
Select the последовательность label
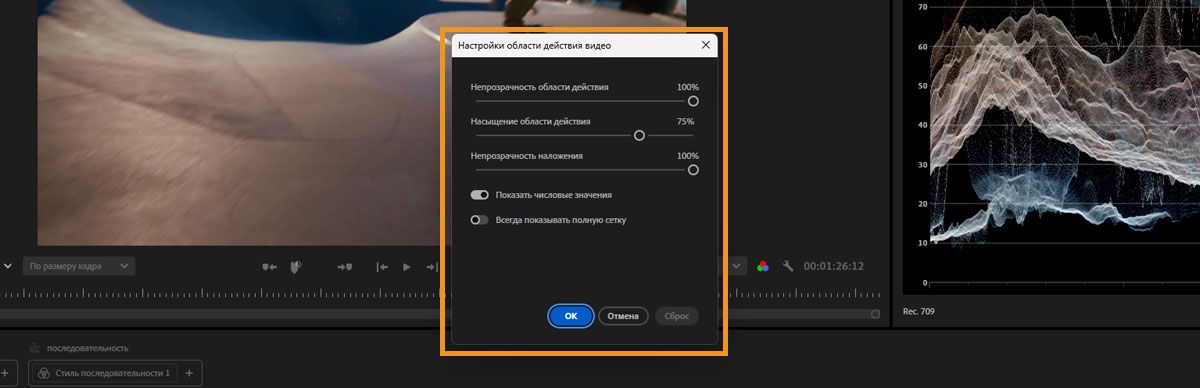point(88,348)
